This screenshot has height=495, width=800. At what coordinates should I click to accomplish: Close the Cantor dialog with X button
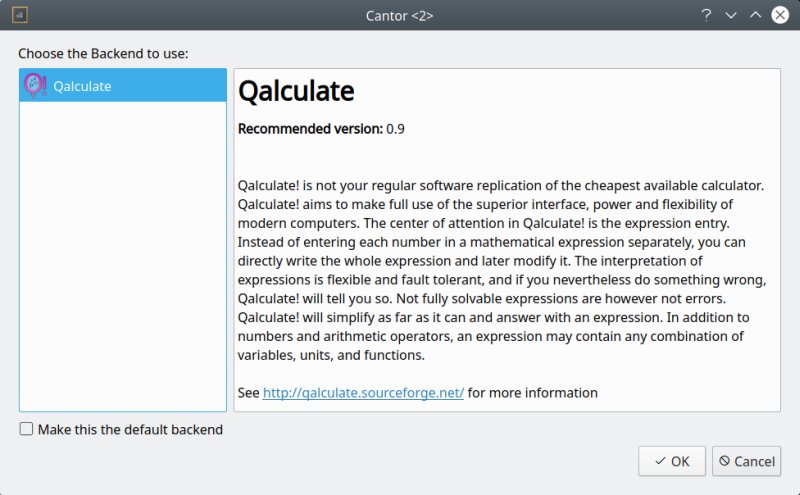[x=780, y=15]
